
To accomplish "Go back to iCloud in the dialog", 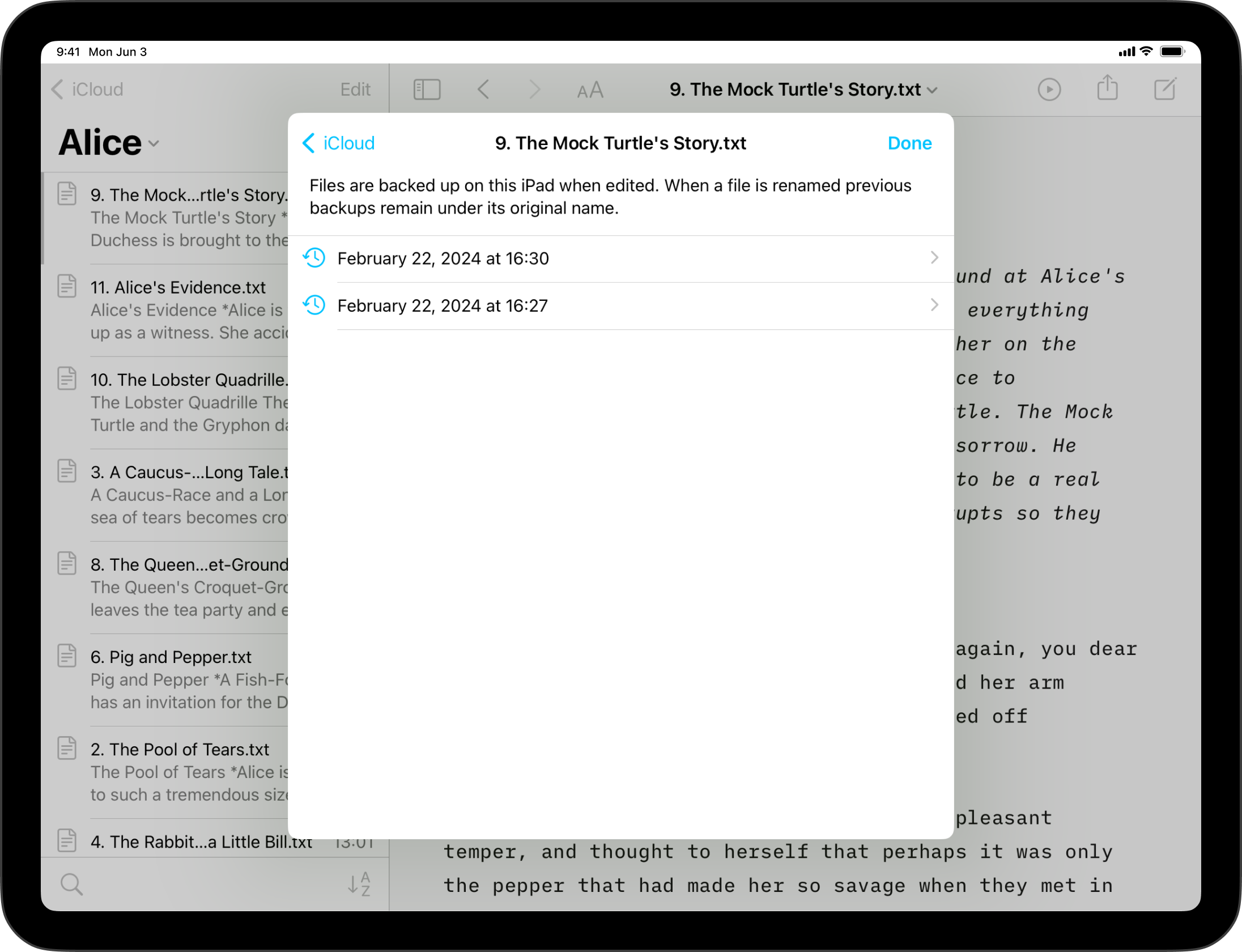I will [339, 143].
